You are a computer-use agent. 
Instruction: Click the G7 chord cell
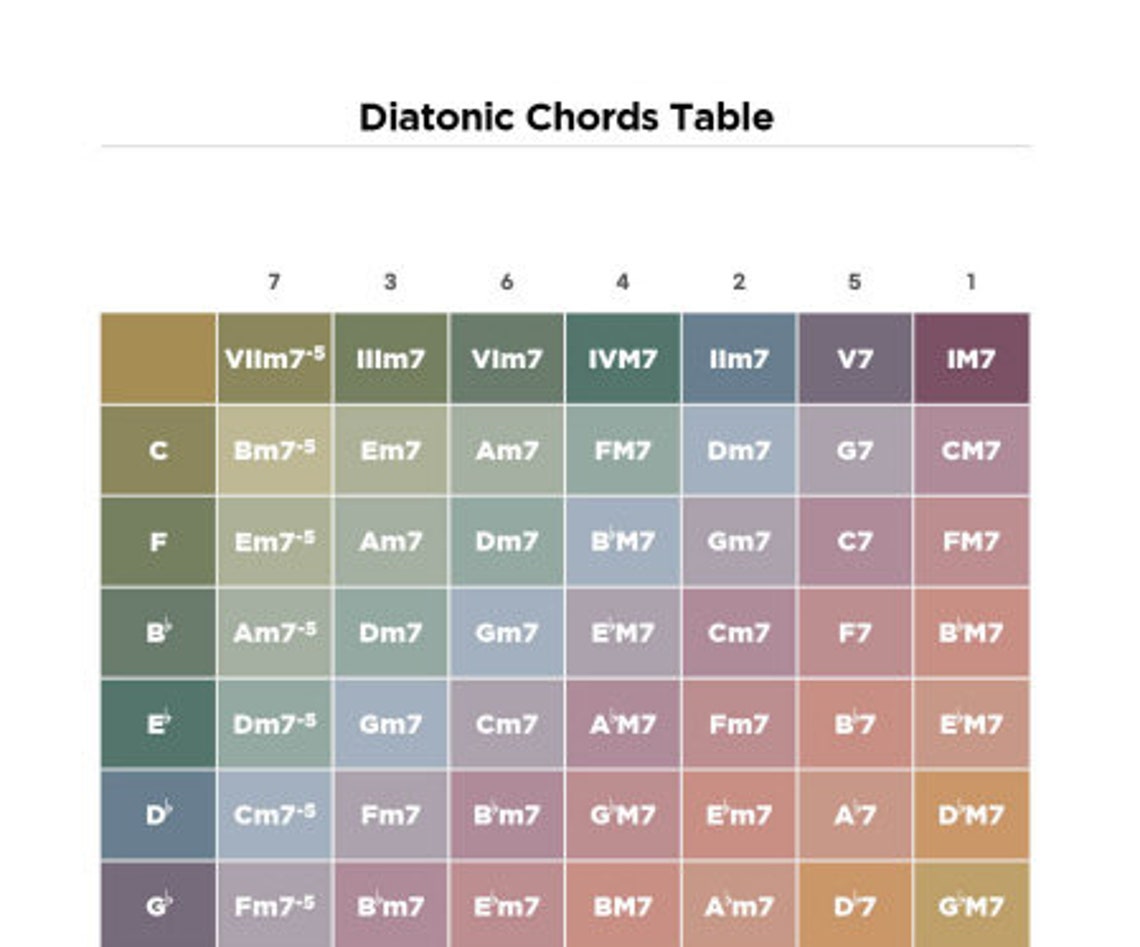(x=854, y=451)
